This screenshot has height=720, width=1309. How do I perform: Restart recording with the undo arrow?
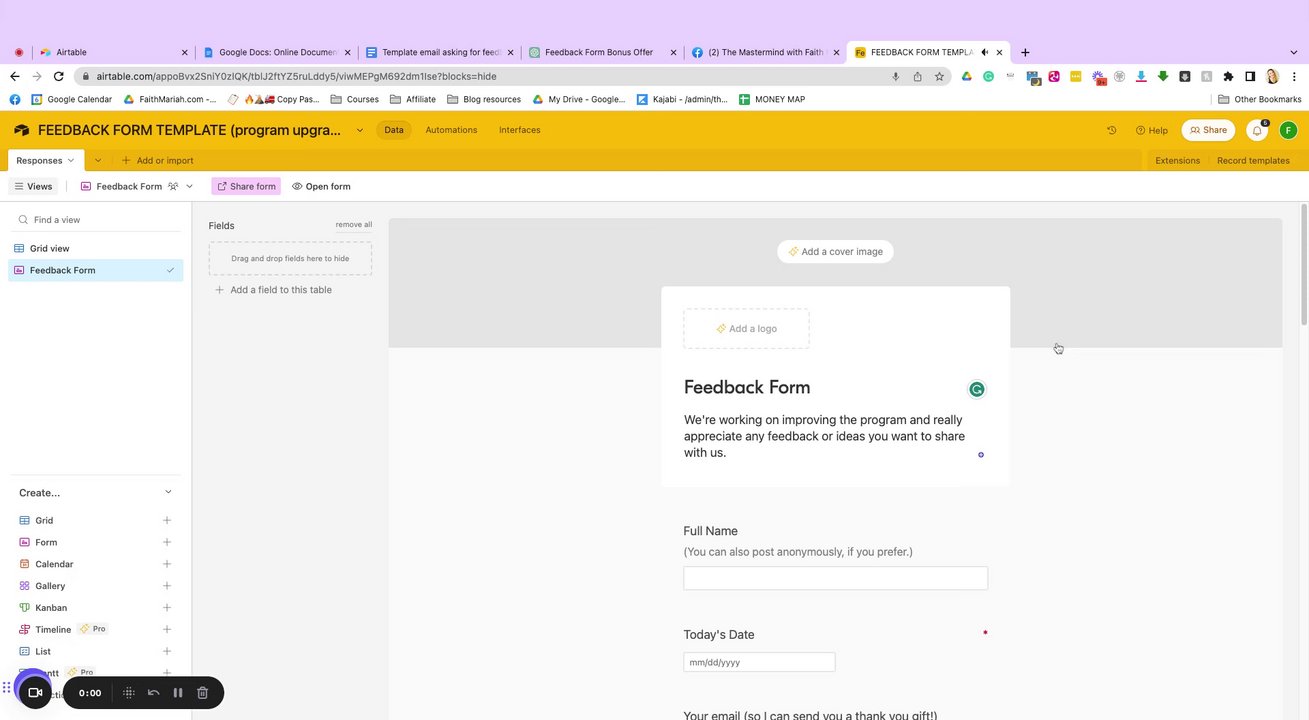(x=153, y=692)
